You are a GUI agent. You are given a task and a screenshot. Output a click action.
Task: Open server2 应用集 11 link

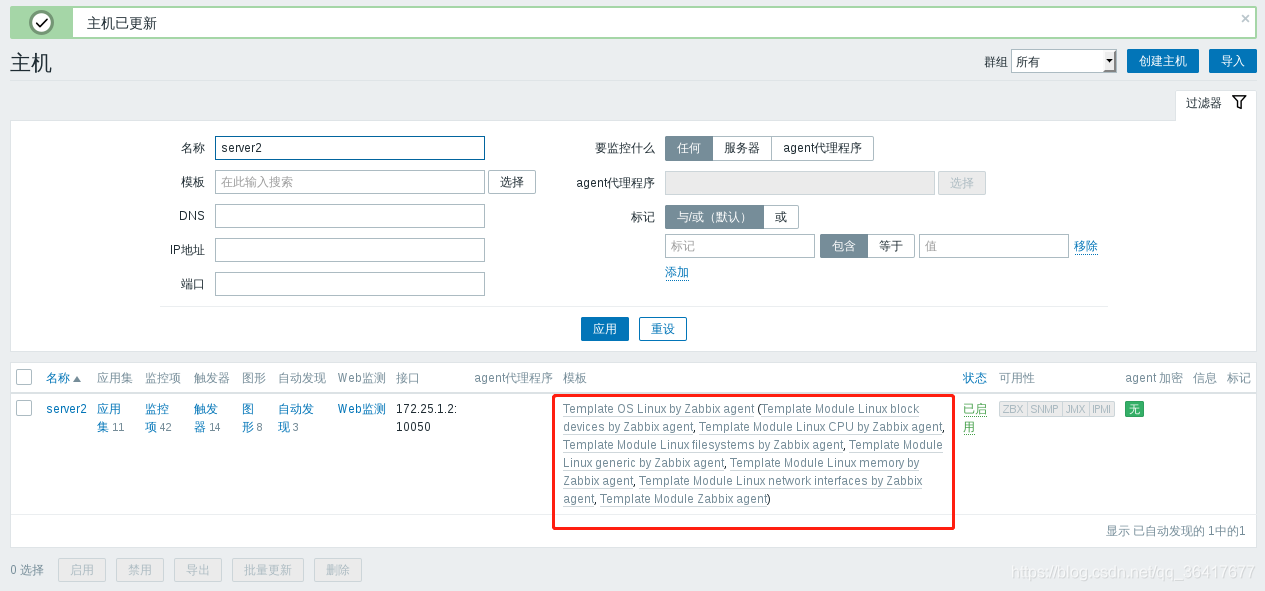(x=110, y=418)
